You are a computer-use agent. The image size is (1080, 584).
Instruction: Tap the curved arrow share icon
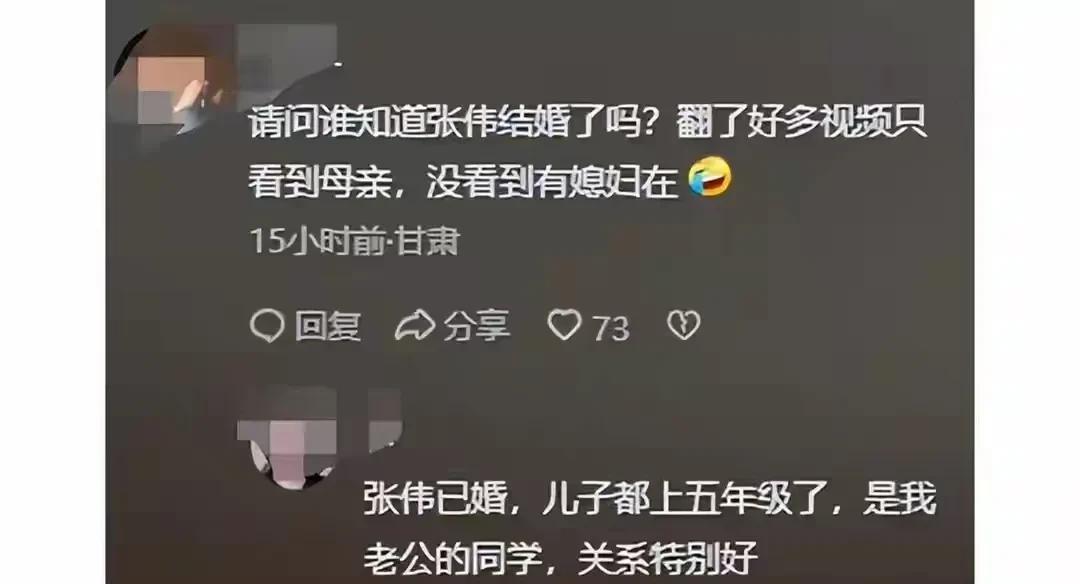[x=414, y=326]
